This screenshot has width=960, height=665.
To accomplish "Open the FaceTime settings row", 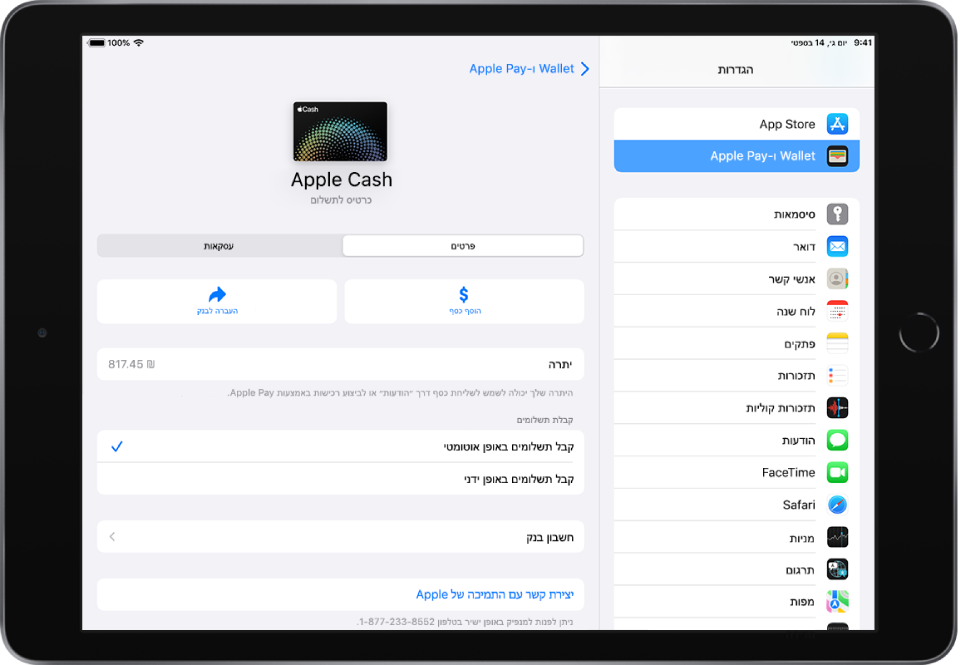I will click(x=737, y=473).
